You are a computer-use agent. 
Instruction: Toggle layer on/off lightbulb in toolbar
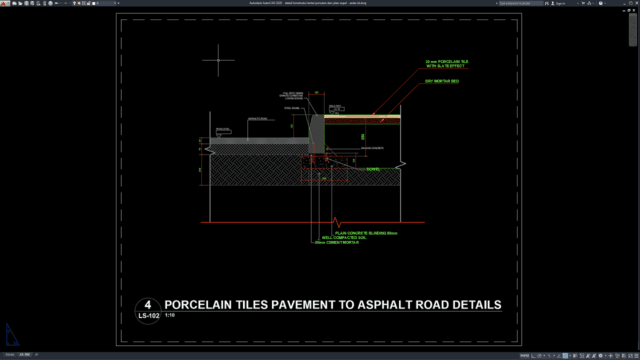point(74,3)
